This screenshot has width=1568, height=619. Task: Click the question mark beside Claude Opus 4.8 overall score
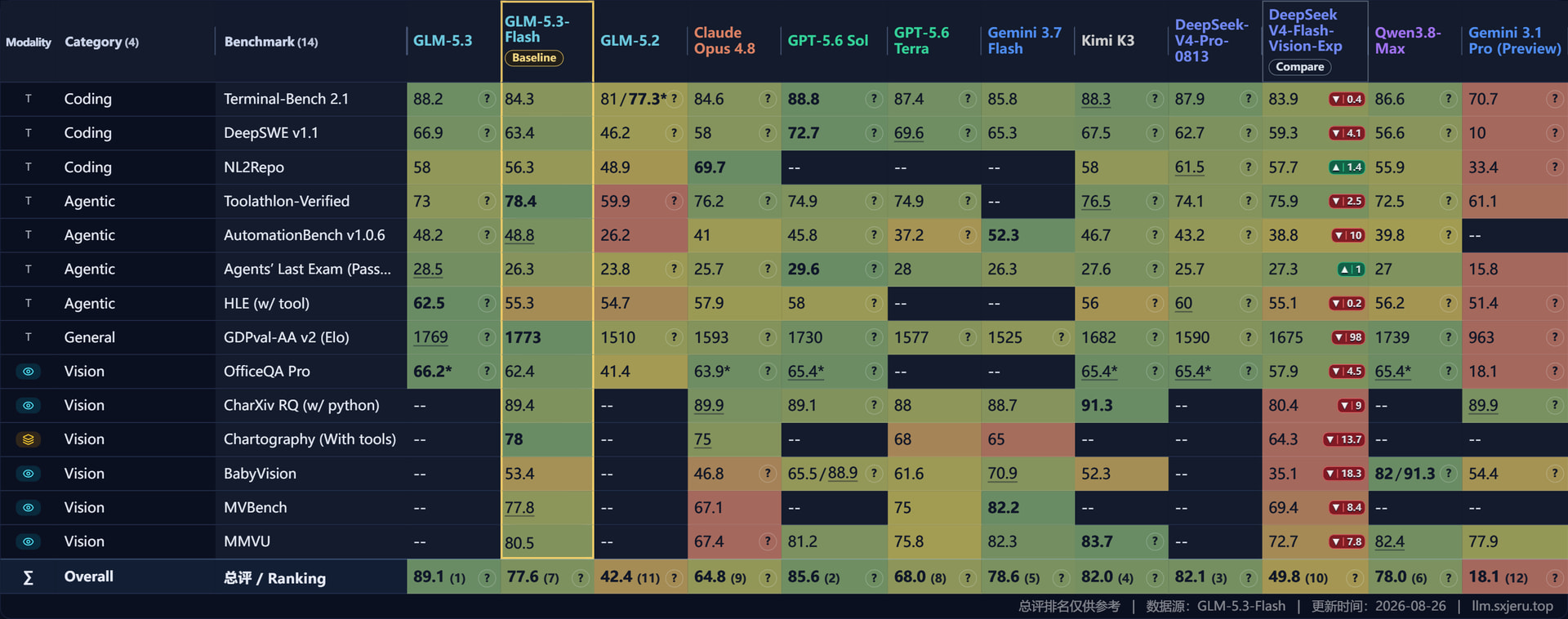767,578
